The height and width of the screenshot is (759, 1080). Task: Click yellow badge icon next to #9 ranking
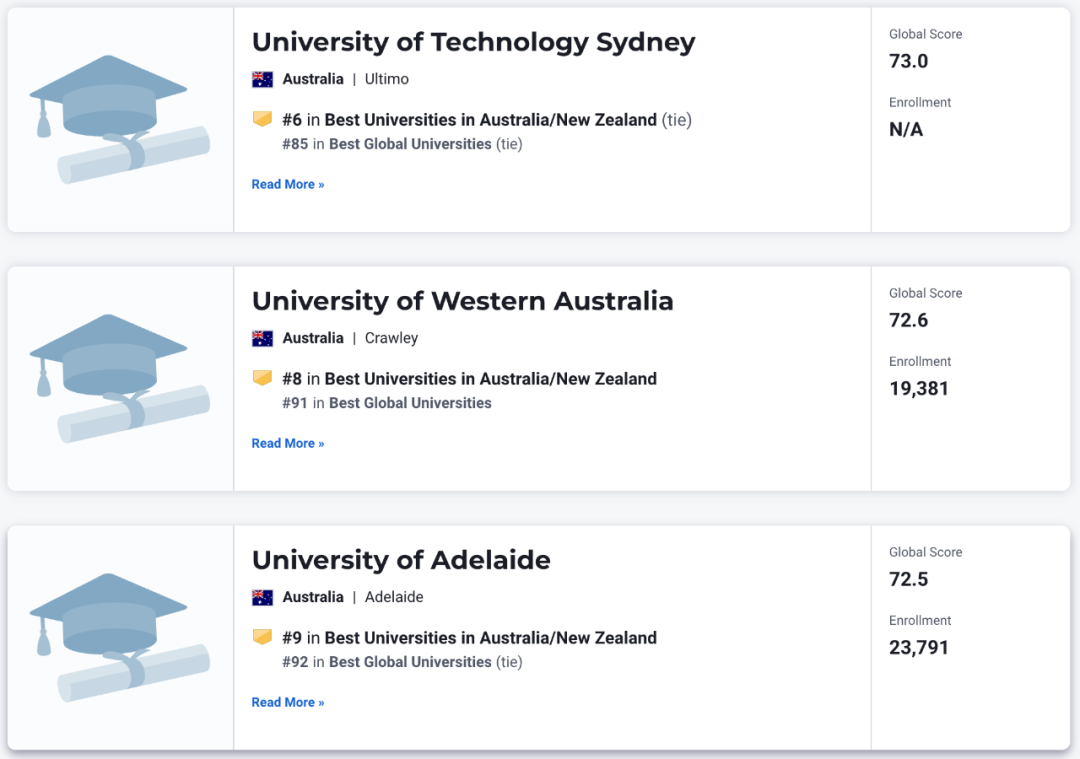tap(262, 636)
